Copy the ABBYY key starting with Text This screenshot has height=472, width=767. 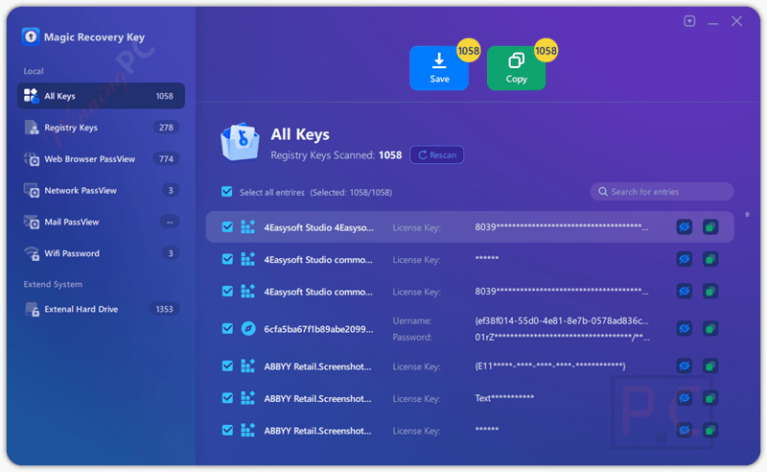coord(710,398)
